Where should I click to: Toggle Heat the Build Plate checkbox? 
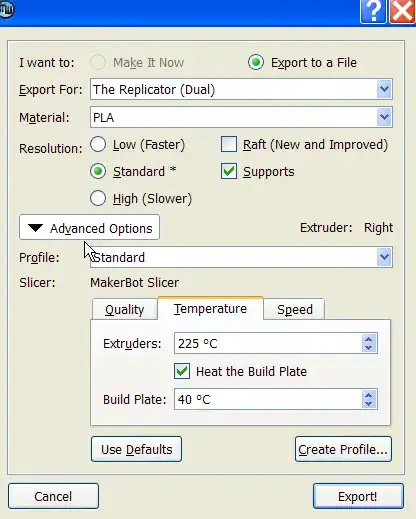[x=182, y=371]
